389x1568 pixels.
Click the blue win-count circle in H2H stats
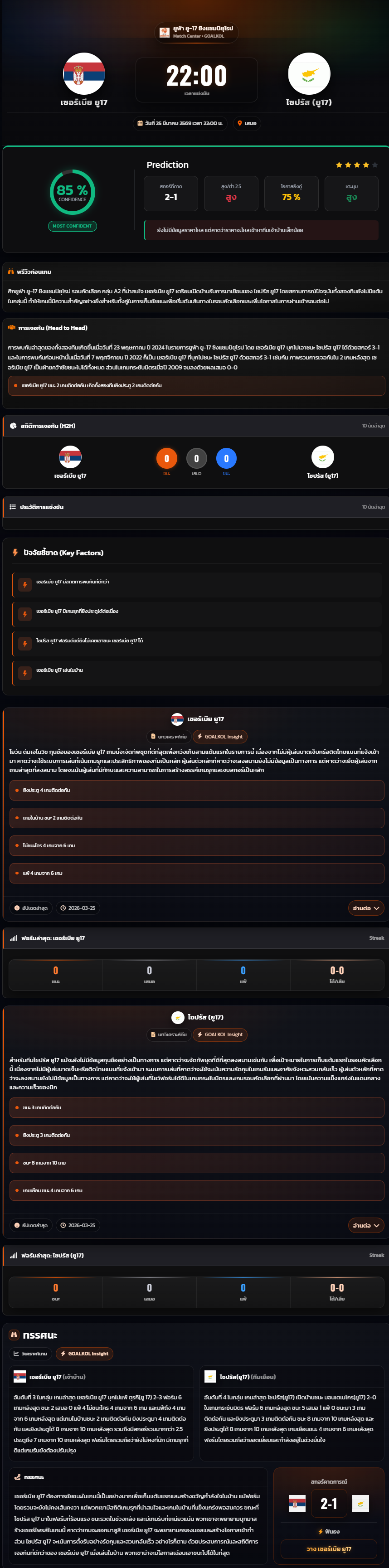click(x=226, y=458)
